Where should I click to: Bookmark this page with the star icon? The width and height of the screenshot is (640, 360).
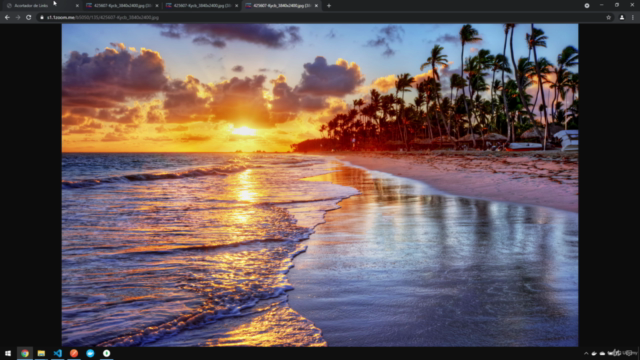pos(609,18)
